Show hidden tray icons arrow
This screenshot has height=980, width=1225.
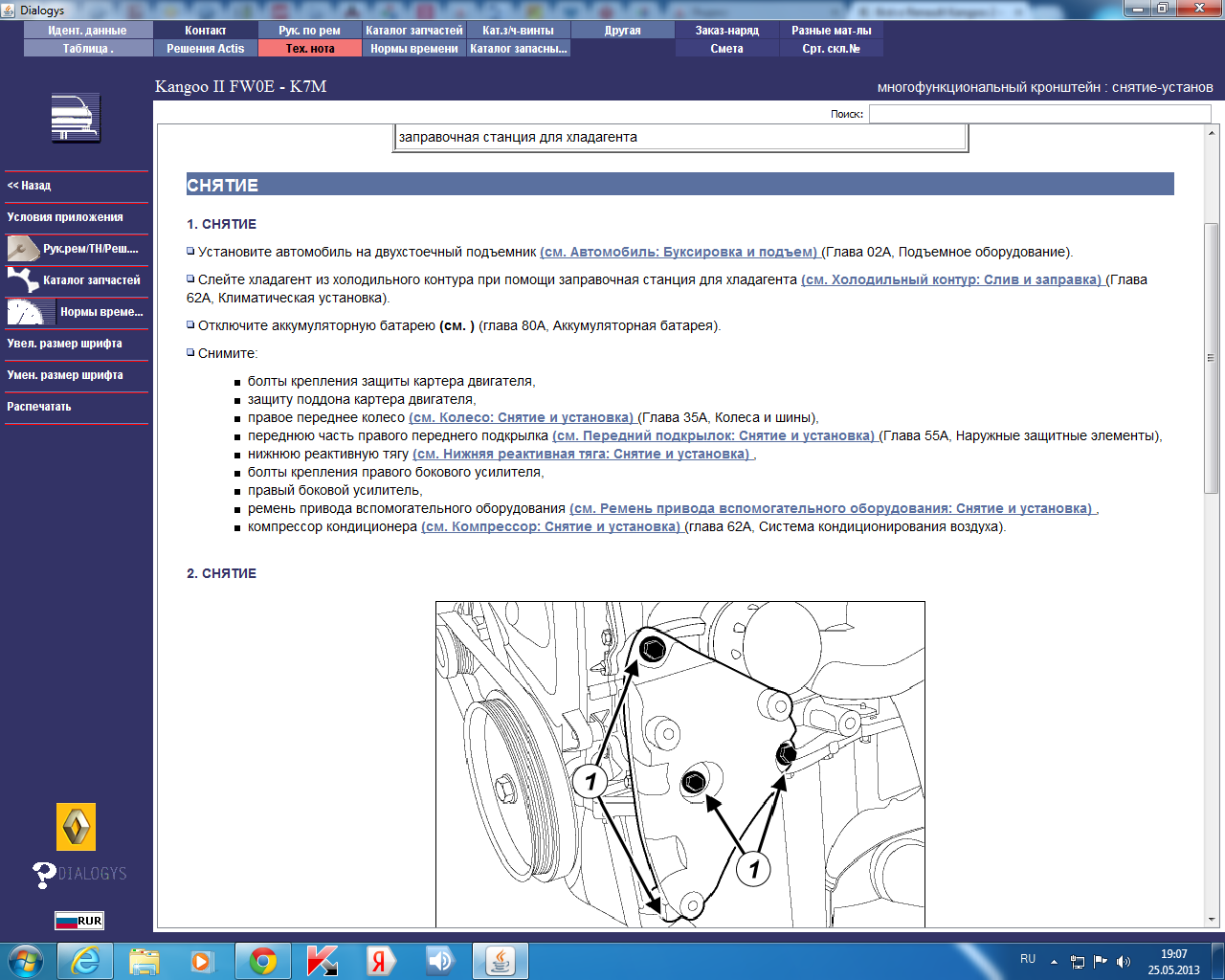pos(1054,961)
